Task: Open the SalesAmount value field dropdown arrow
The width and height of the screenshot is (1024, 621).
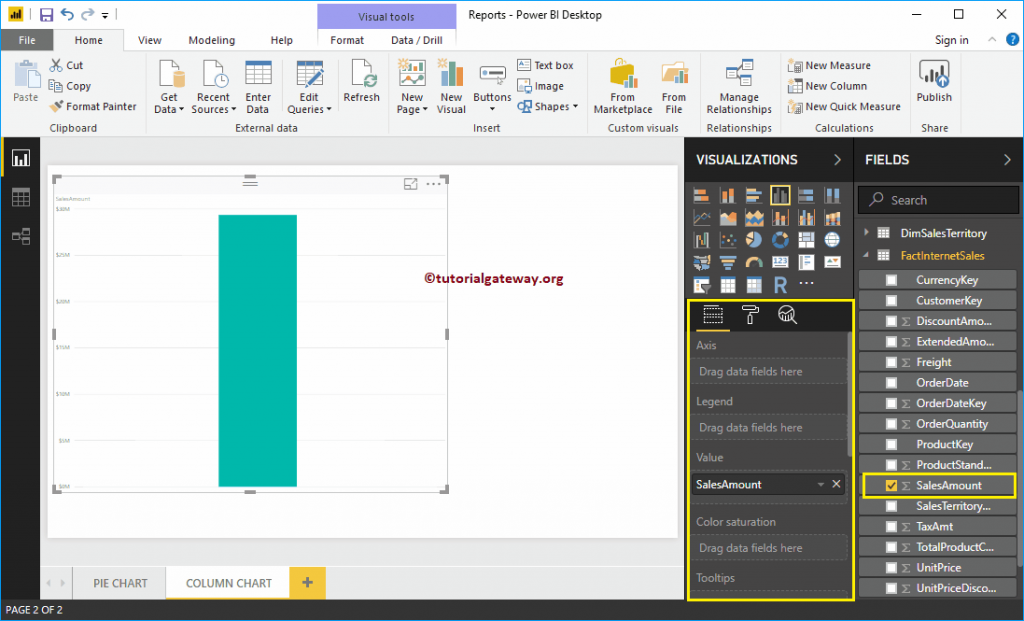Action: point(821,485)
